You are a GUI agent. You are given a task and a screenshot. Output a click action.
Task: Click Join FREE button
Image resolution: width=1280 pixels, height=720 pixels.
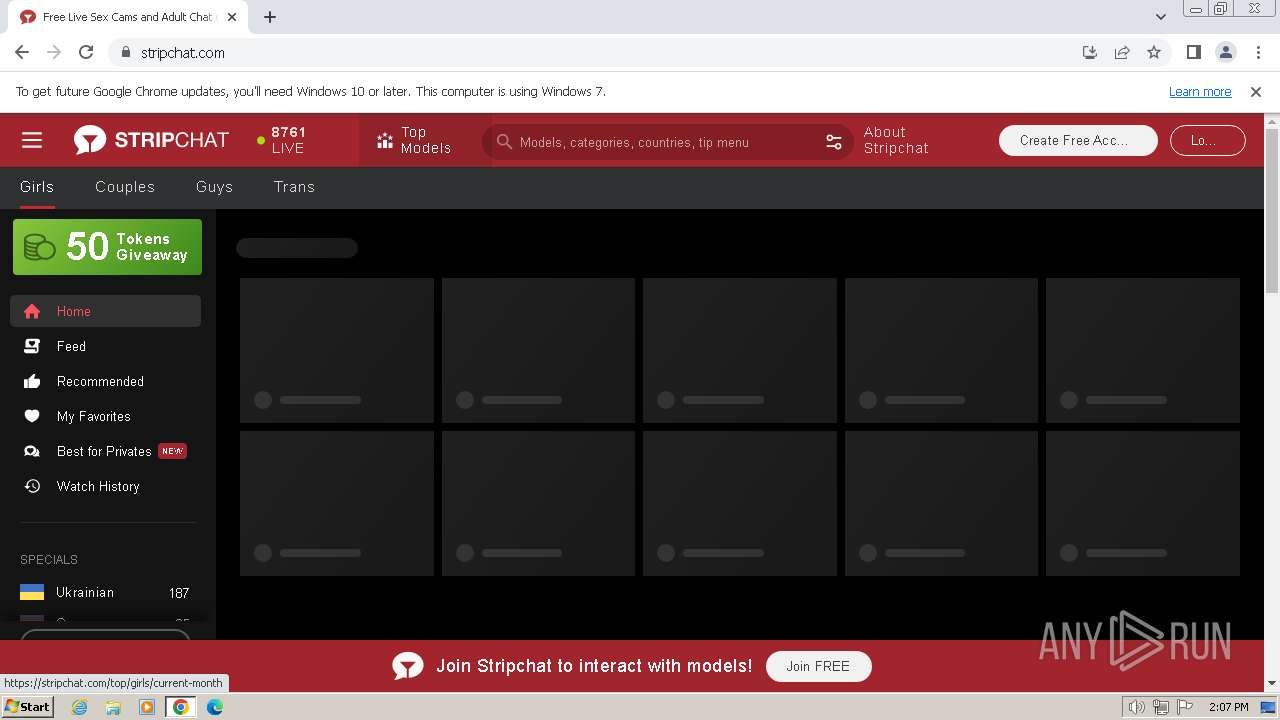tap(818, 666)
